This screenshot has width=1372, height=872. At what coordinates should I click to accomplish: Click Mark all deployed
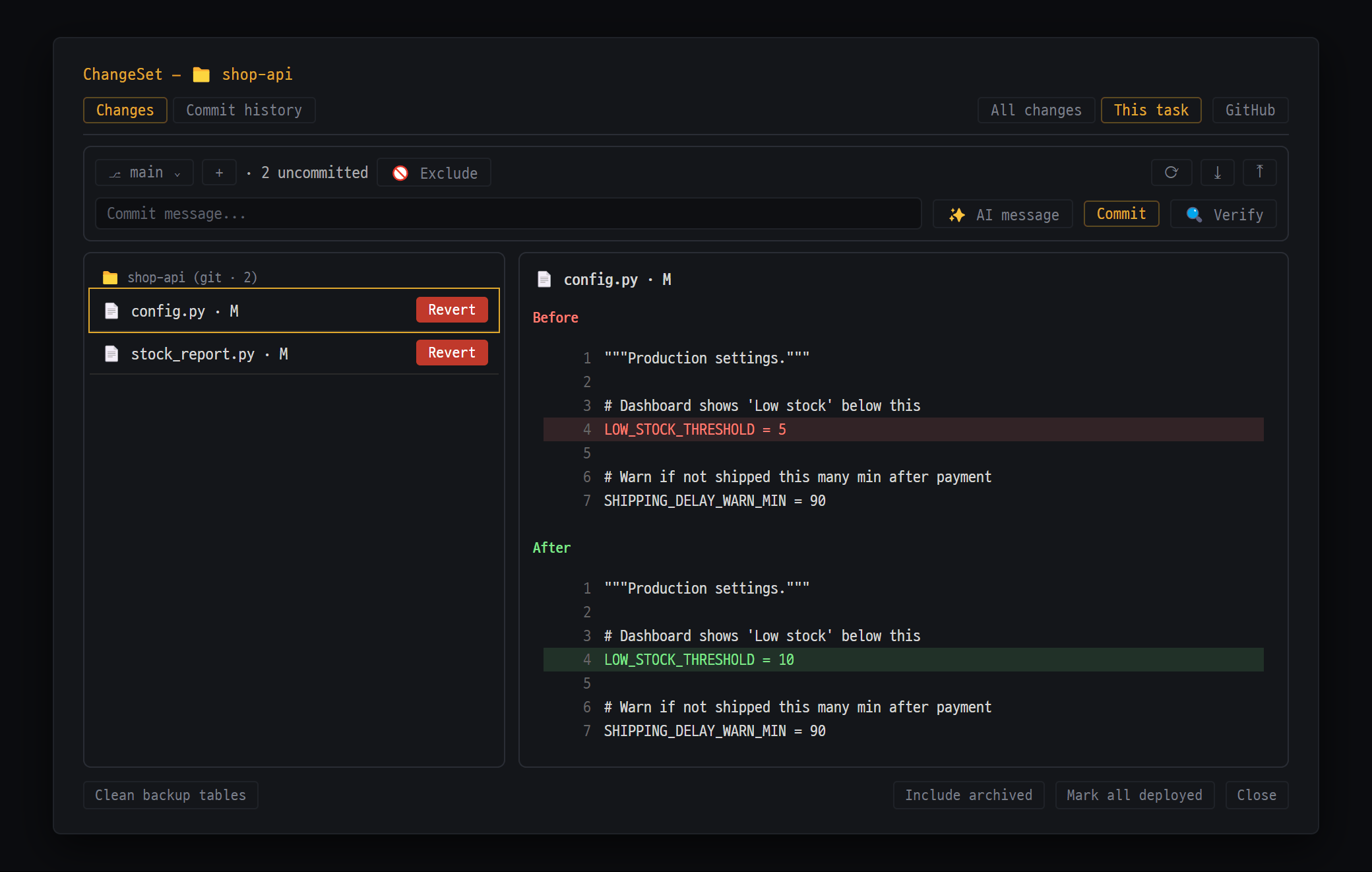(1135, 795)
